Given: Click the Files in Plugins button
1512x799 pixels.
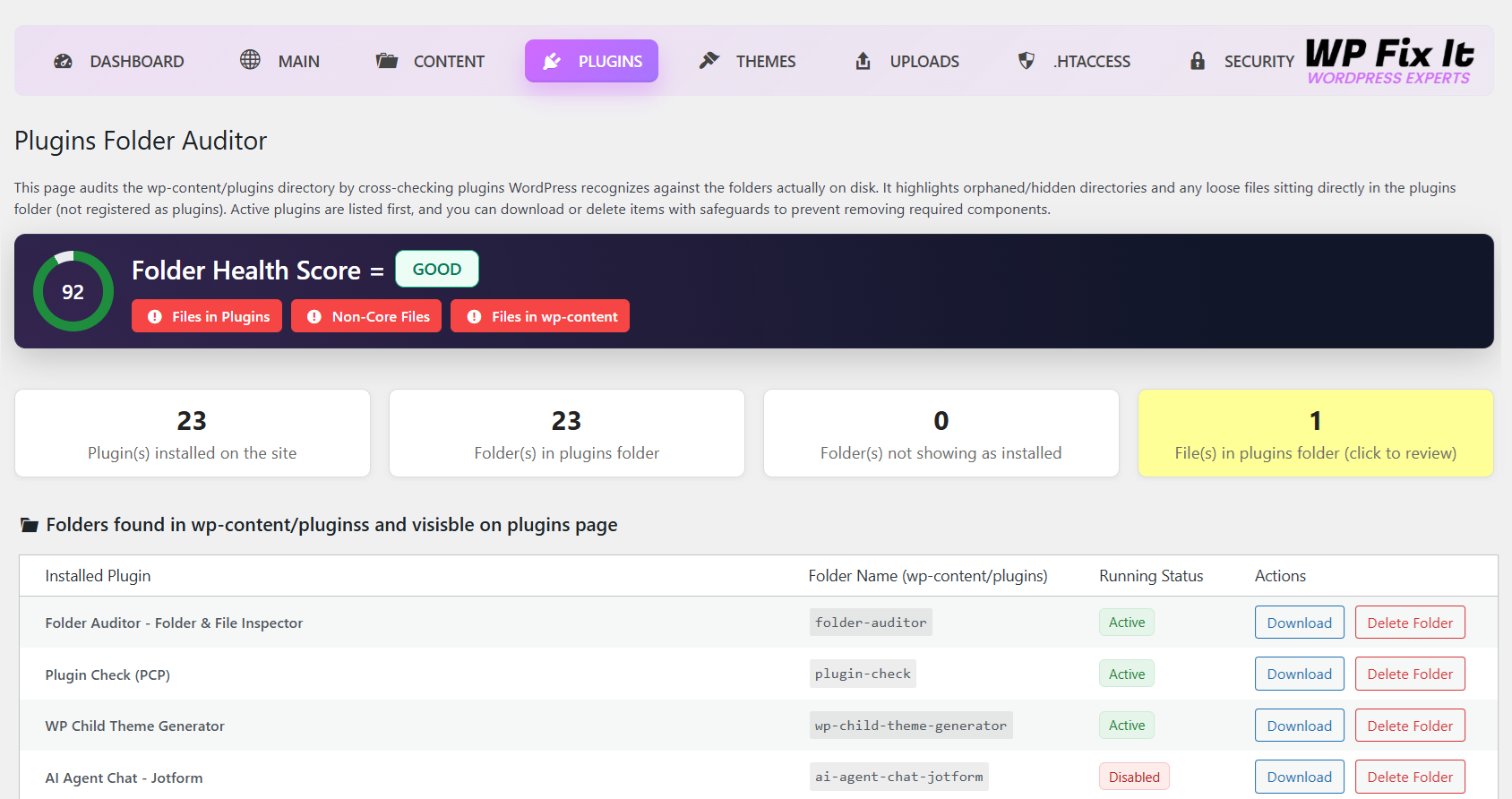Looking at the screenshot, I should point(207,316).
